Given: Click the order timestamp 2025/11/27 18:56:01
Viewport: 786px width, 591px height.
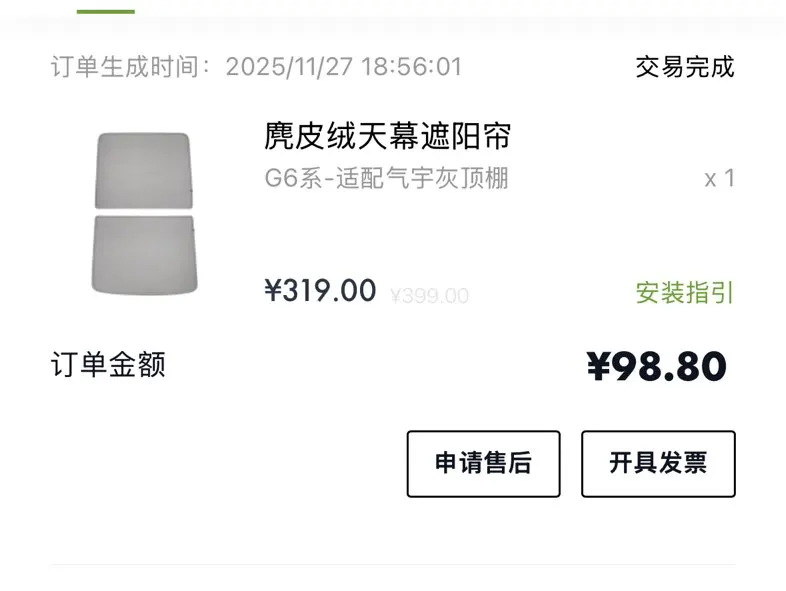Looking at the screenshot, I should coord(344,67).
